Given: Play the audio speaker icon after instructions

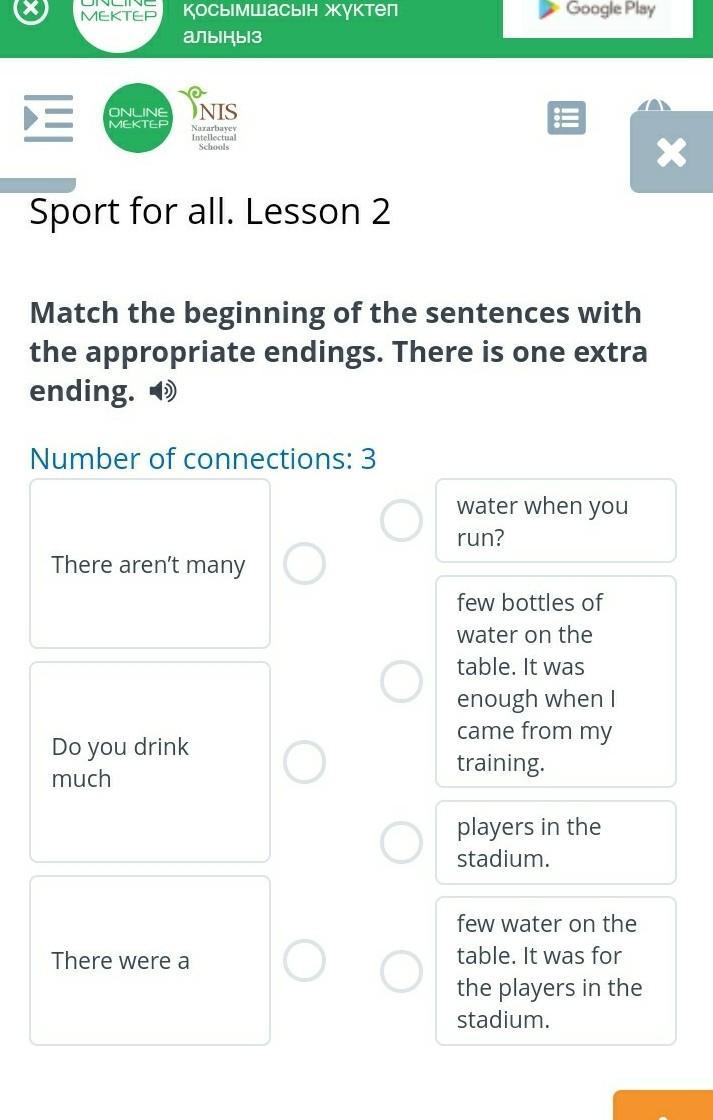Looking at the screenshot, I should click(x=163, y=391).
